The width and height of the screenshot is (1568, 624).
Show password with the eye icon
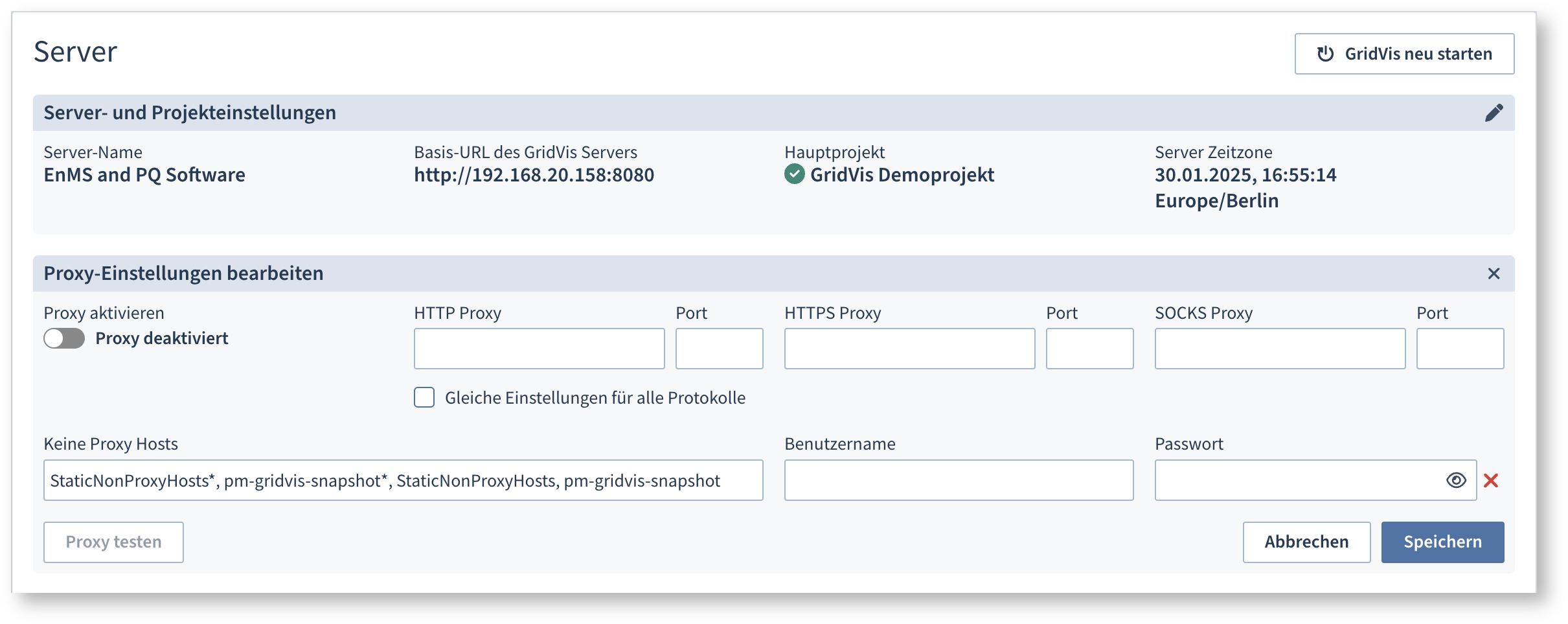(1456, 480)
